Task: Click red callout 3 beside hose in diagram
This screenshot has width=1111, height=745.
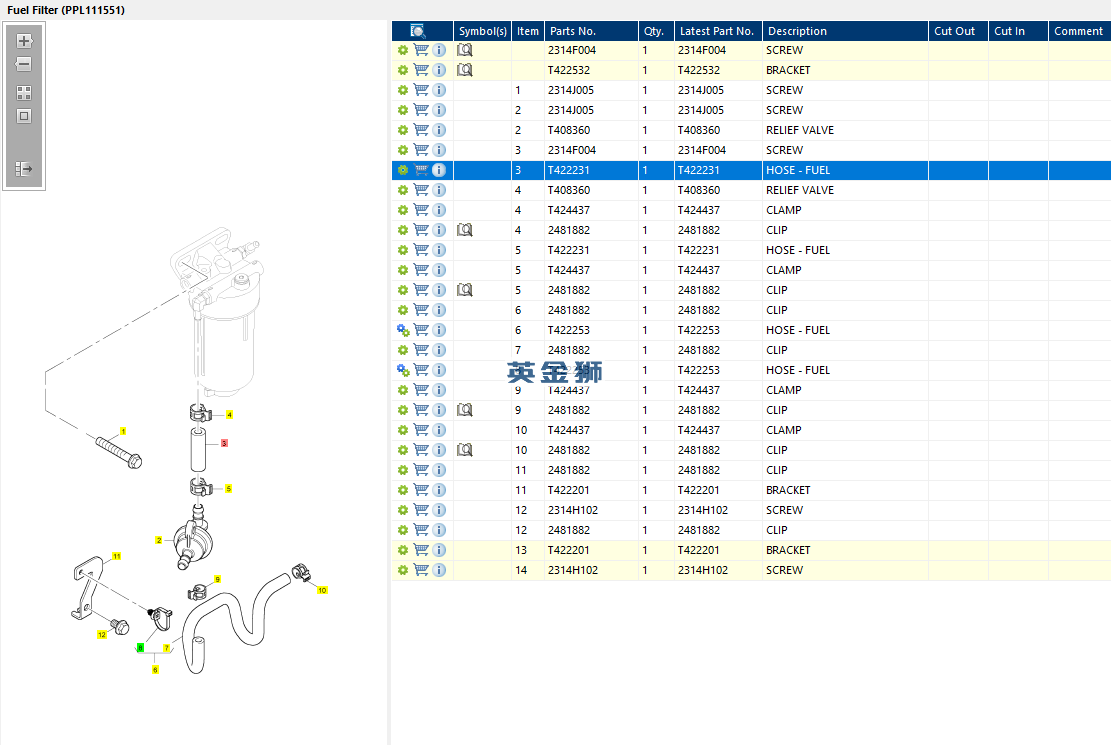Action: tap(224, 443)
